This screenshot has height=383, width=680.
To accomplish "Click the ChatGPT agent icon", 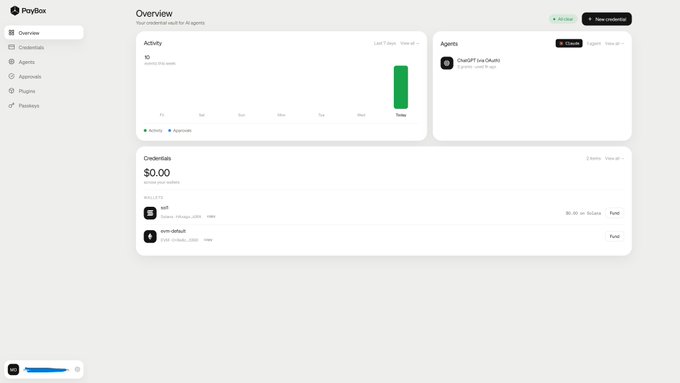I will [x=447, y=63].
